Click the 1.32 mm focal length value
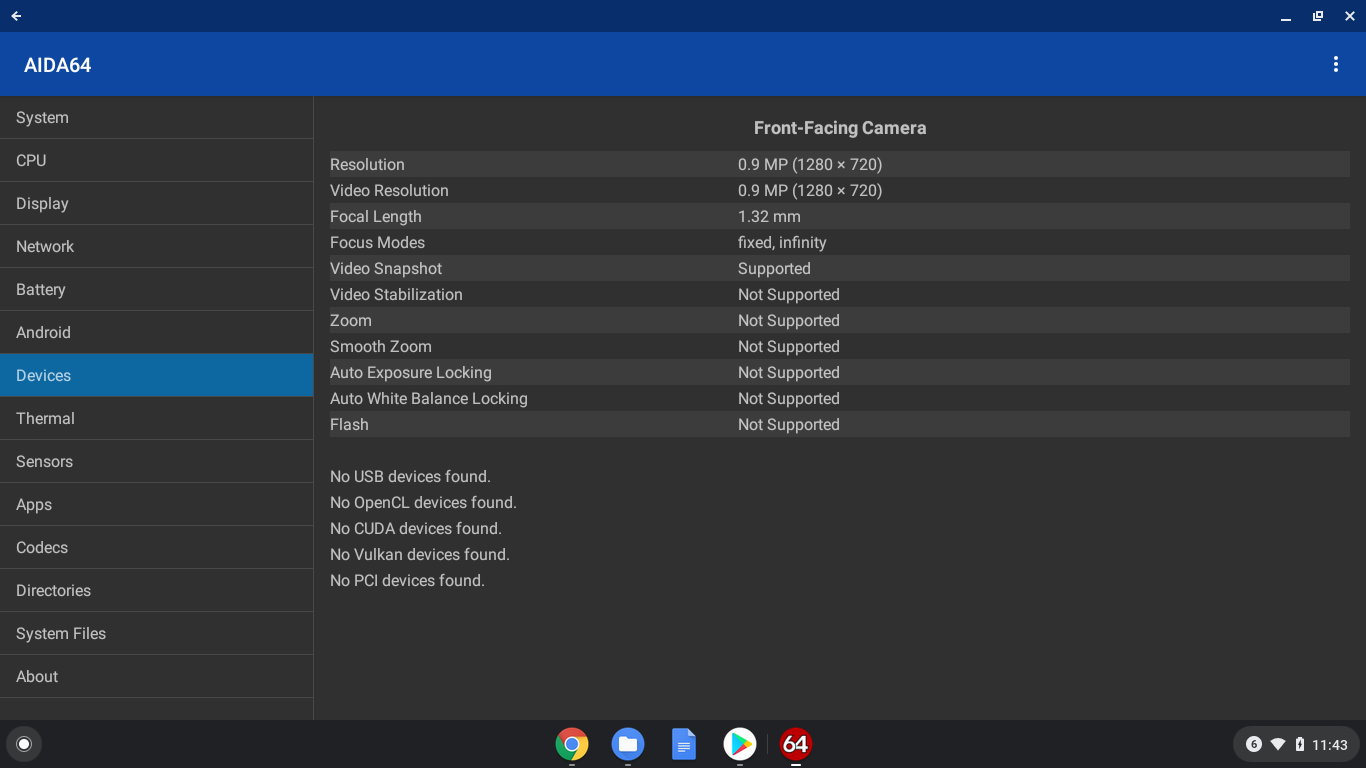The image size is (1366, 768). click(x=769, y=216)
